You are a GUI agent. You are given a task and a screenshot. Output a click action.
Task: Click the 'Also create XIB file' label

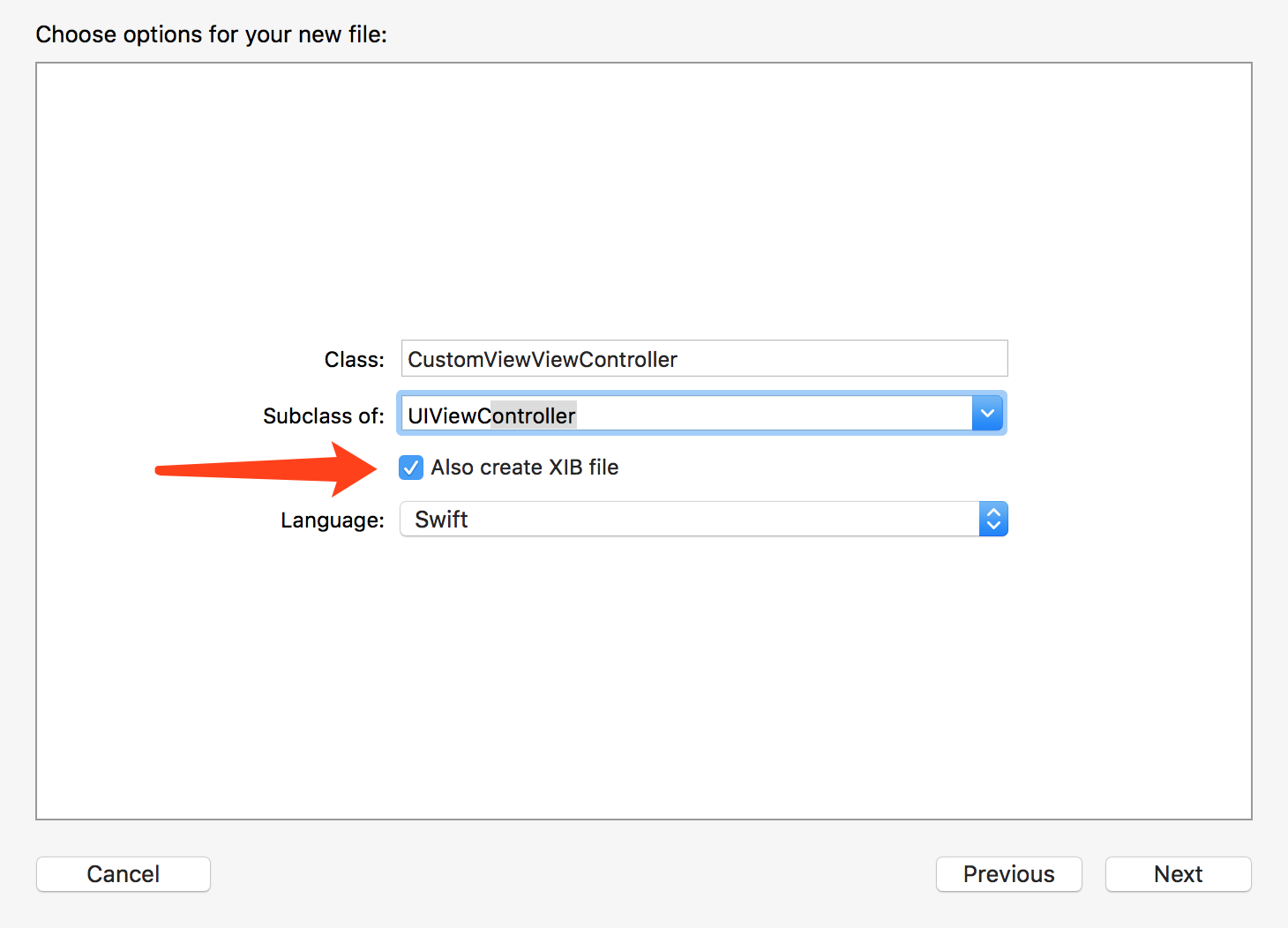tap(524, 468)
